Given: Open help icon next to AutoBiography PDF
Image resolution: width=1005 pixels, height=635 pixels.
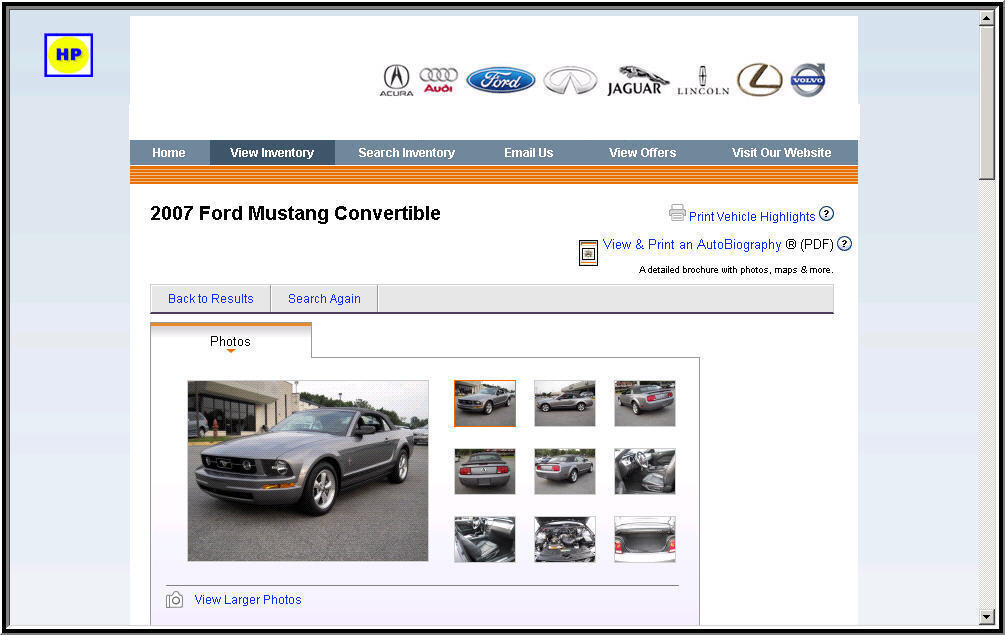Looking at the screenshot, I should (845, 243).
